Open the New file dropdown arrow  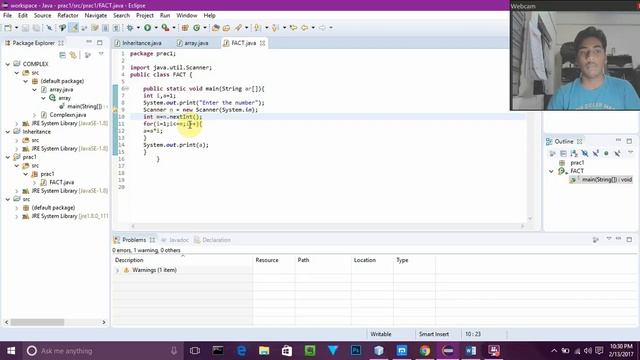click(16, 28)
